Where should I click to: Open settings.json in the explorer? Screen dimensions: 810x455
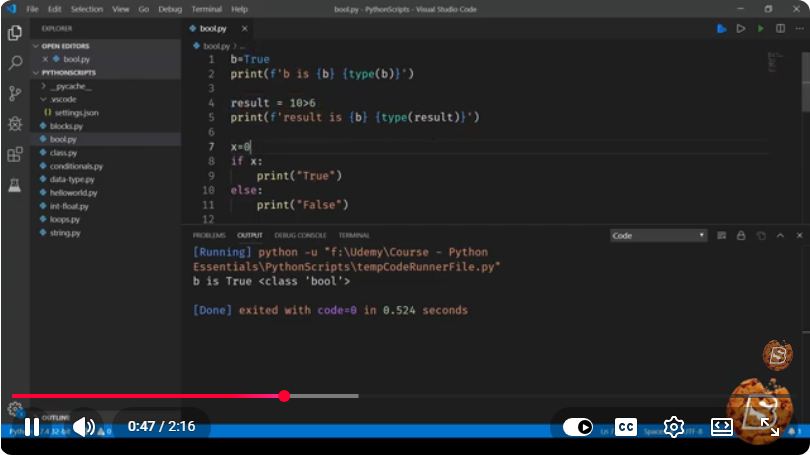click(x=76, y=113)
